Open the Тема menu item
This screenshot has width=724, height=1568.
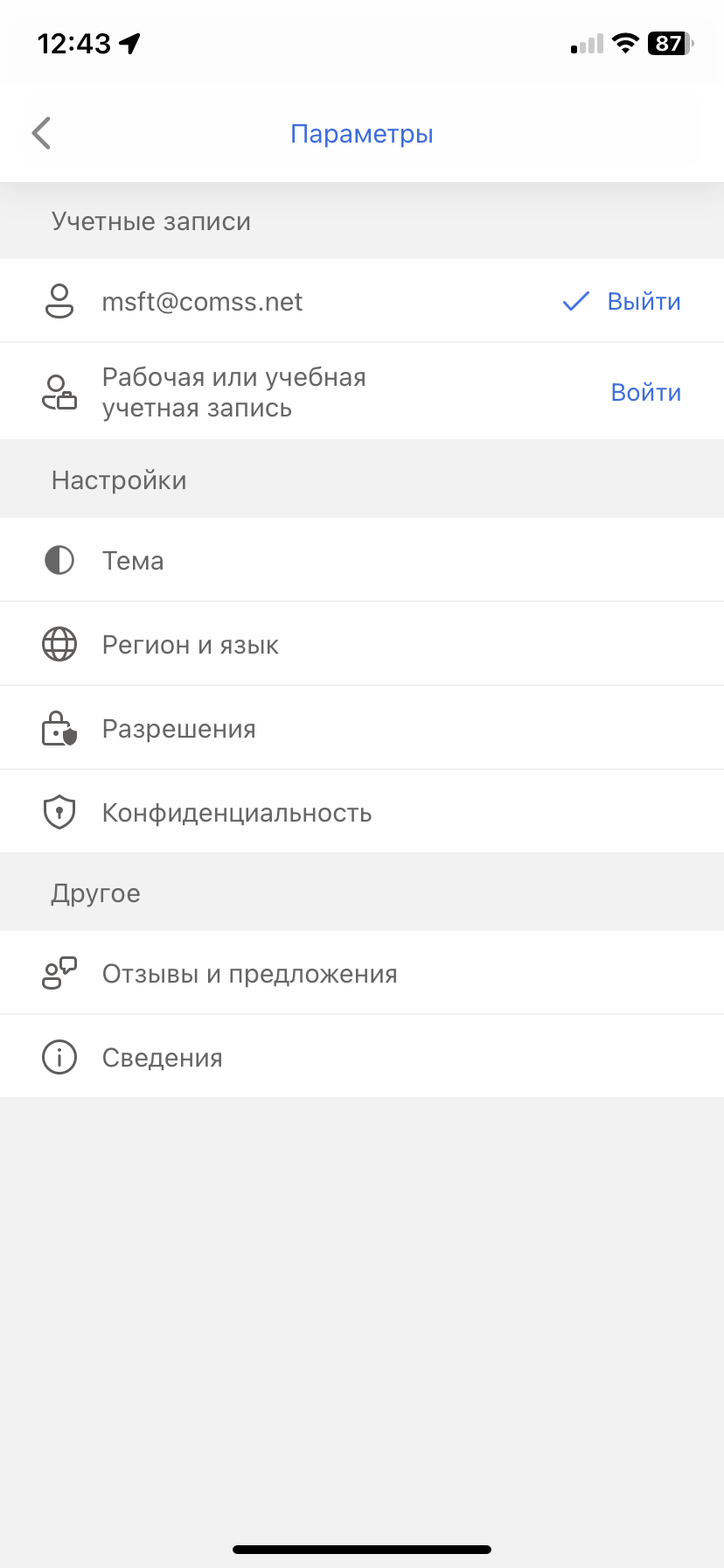[x=133, y=561]
